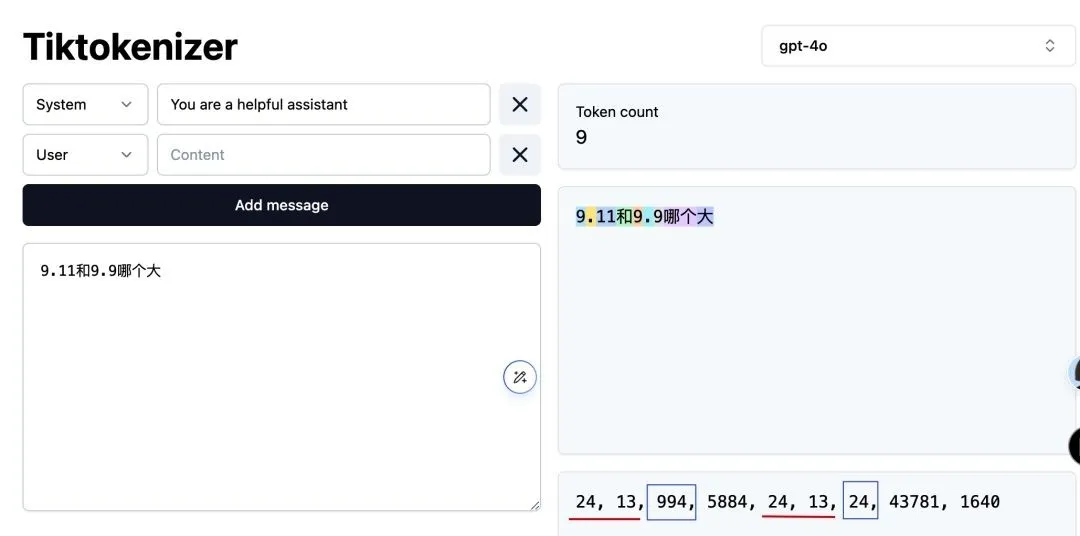1080x536 pixels.
Task: Click the boxed token ID 994
Action: 672,502
